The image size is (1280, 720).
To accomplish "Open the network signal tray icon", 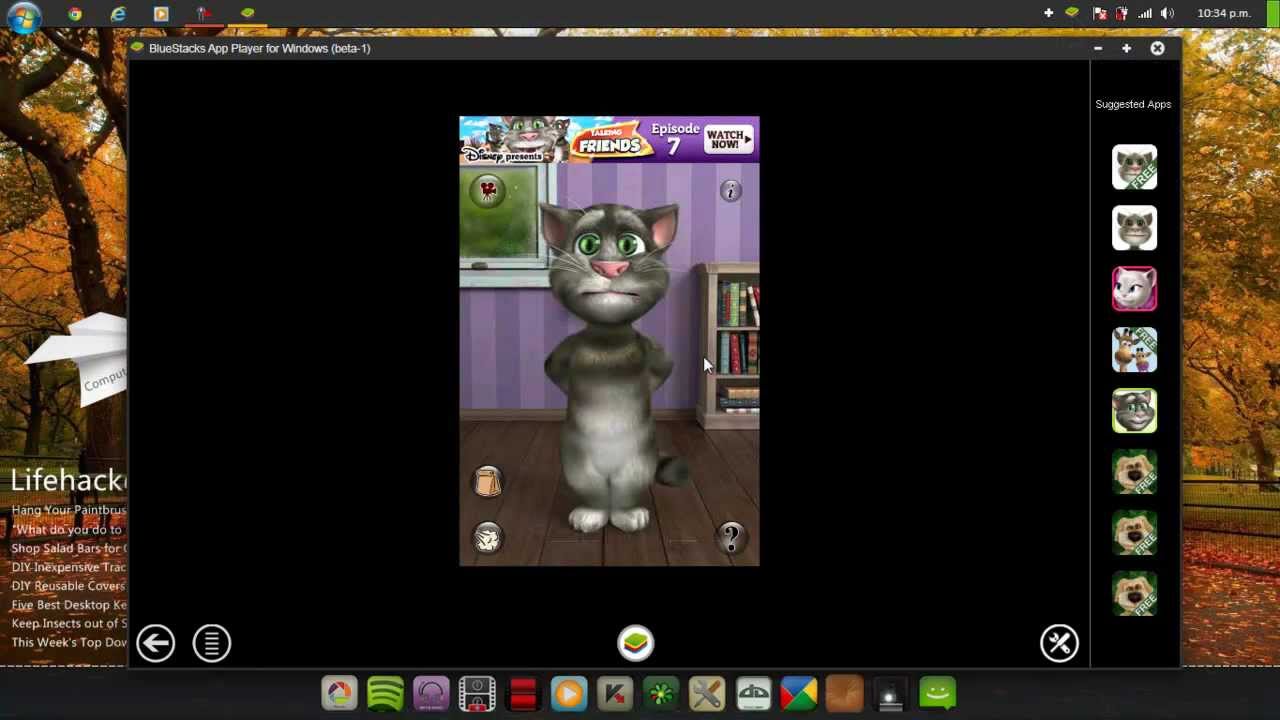I will pyautogui.click(x=1144, y=13).
